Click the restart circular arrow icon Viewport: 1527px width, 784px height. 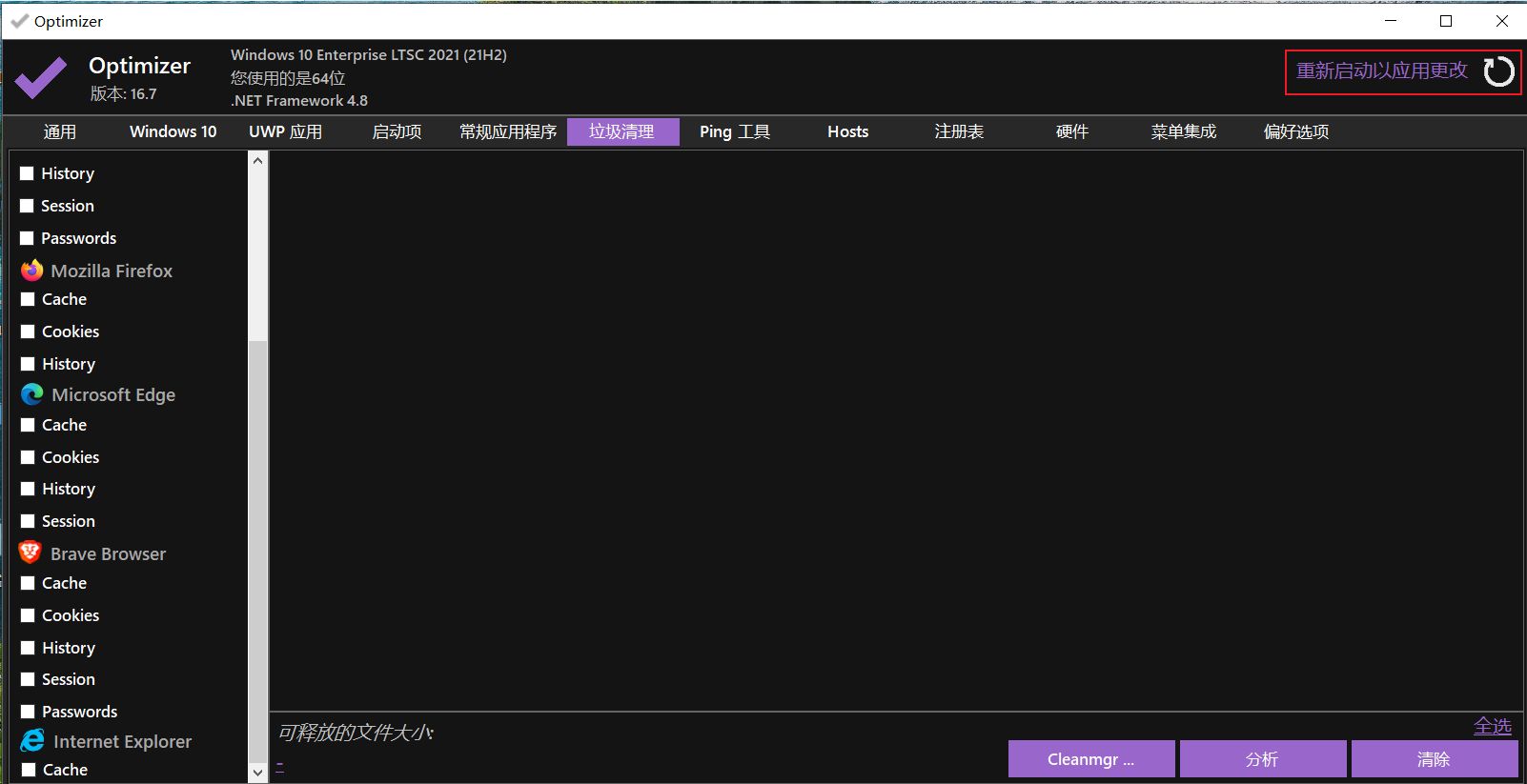[1498, 71]
